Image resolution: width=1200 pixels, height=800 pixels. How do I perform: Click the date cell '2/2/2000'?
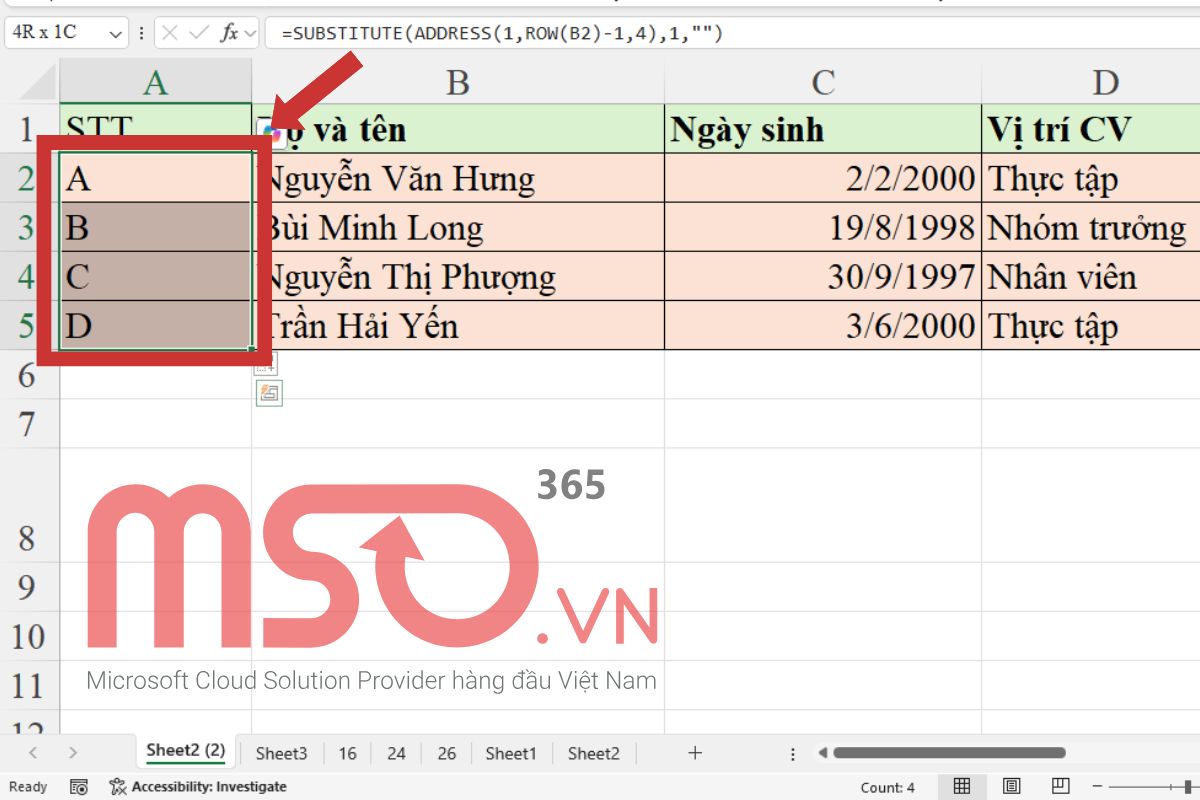[x=823, y=179]
